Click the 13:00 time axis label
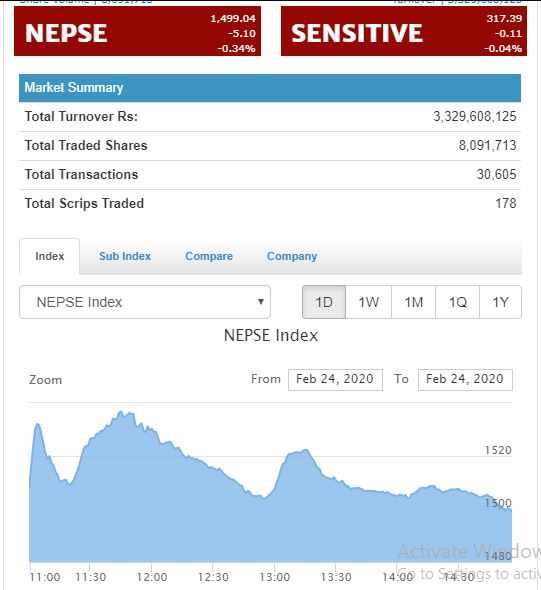 click(x=275, y=577)
